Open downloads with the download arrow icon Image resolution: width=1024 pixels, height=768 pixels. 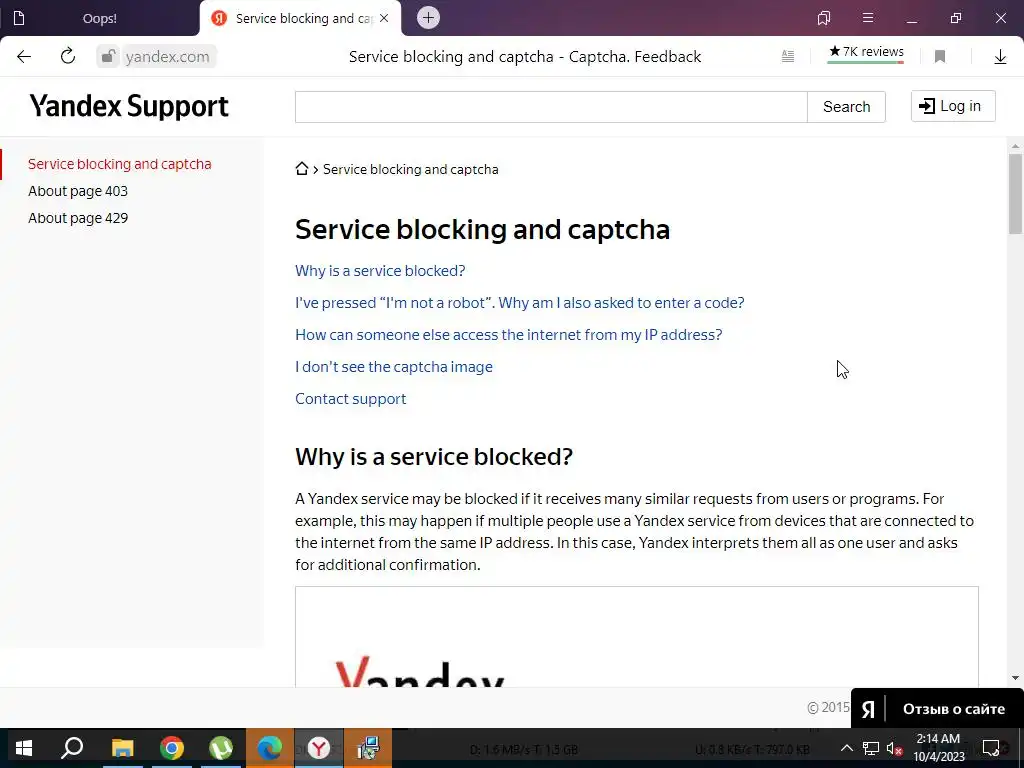pyautogui.click(x=1000, y=57)
